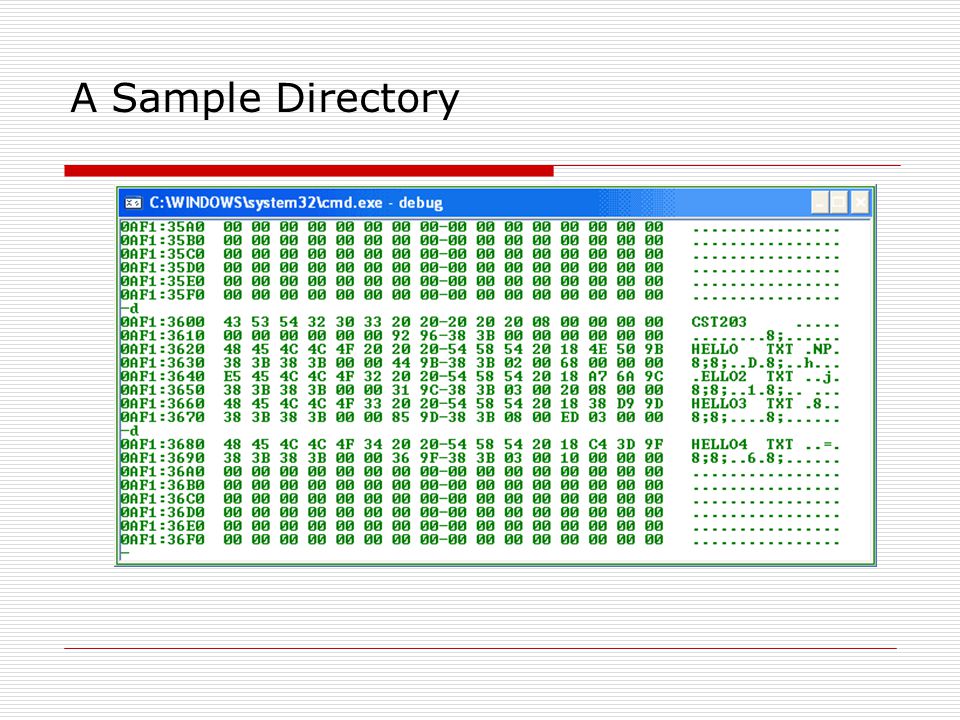960x720 pixels.
Task: Select address 0AF1:3620 in the dump
Action: pyautogui.click(x=162, y=349)
